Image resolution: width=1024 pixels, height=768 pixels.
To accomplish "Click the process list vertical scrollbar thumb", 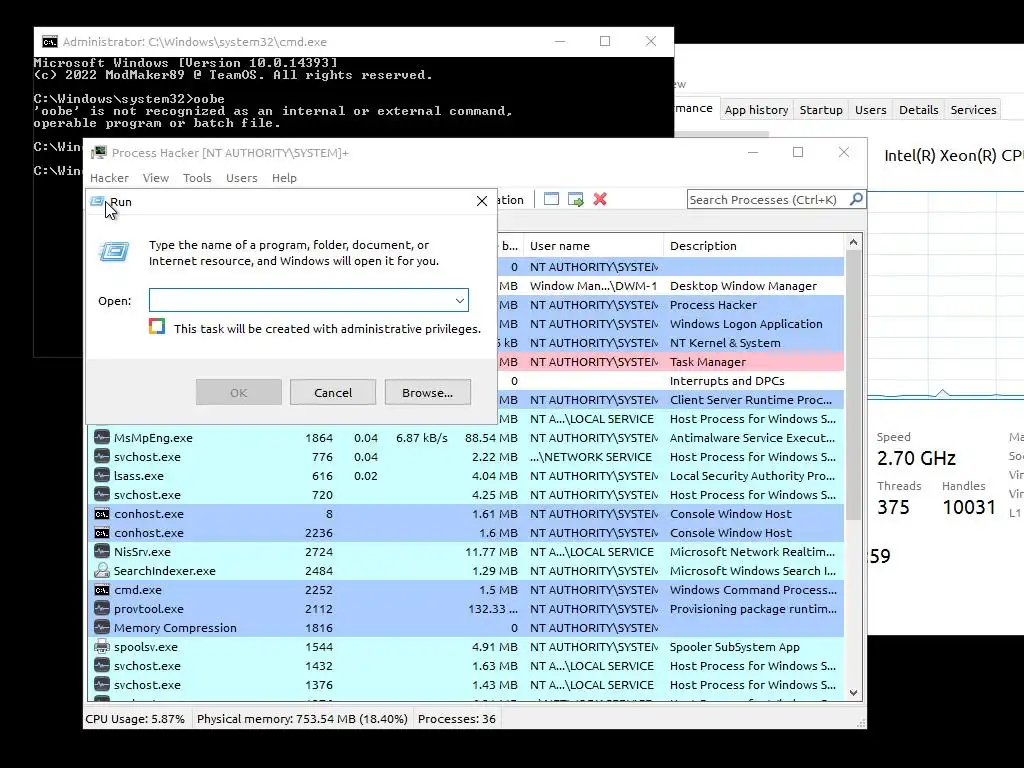I will pyautogui.click(x=854, y=385).
